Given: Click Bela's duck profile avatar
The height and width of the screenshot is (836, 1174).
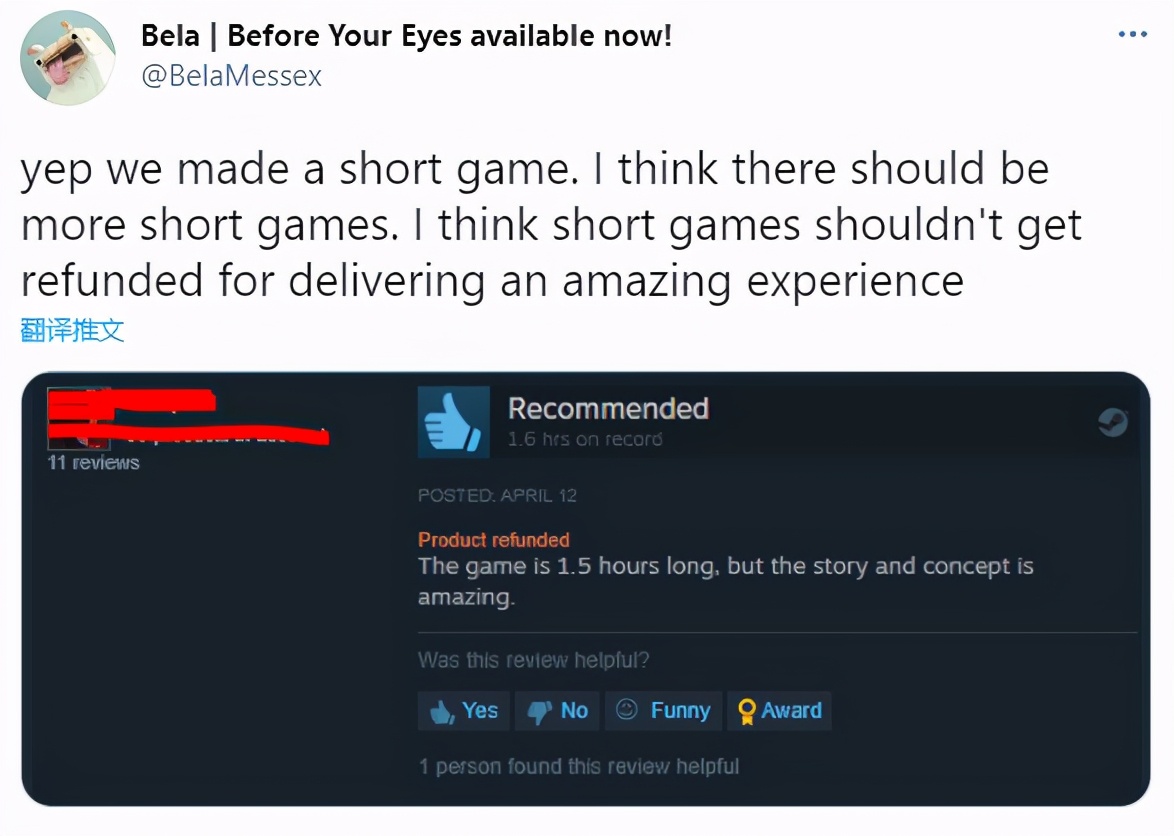Looking at the screenshot, I should [x=65, y=57].
